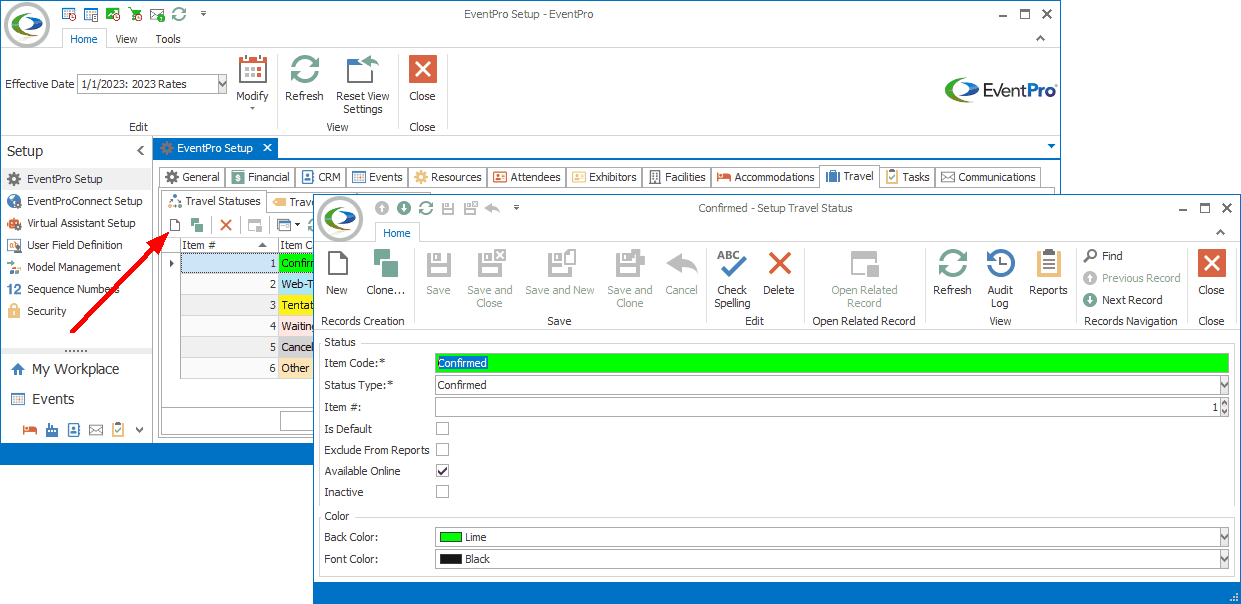Click the green refresh arrows in main quick access toolbar
Viewport: 1241px width, 604px height.
(179, 14)
